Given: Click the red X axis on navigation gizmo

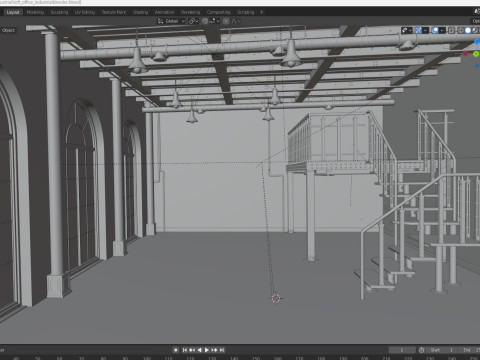Looking at the screenshot, I should pos(465,53).
